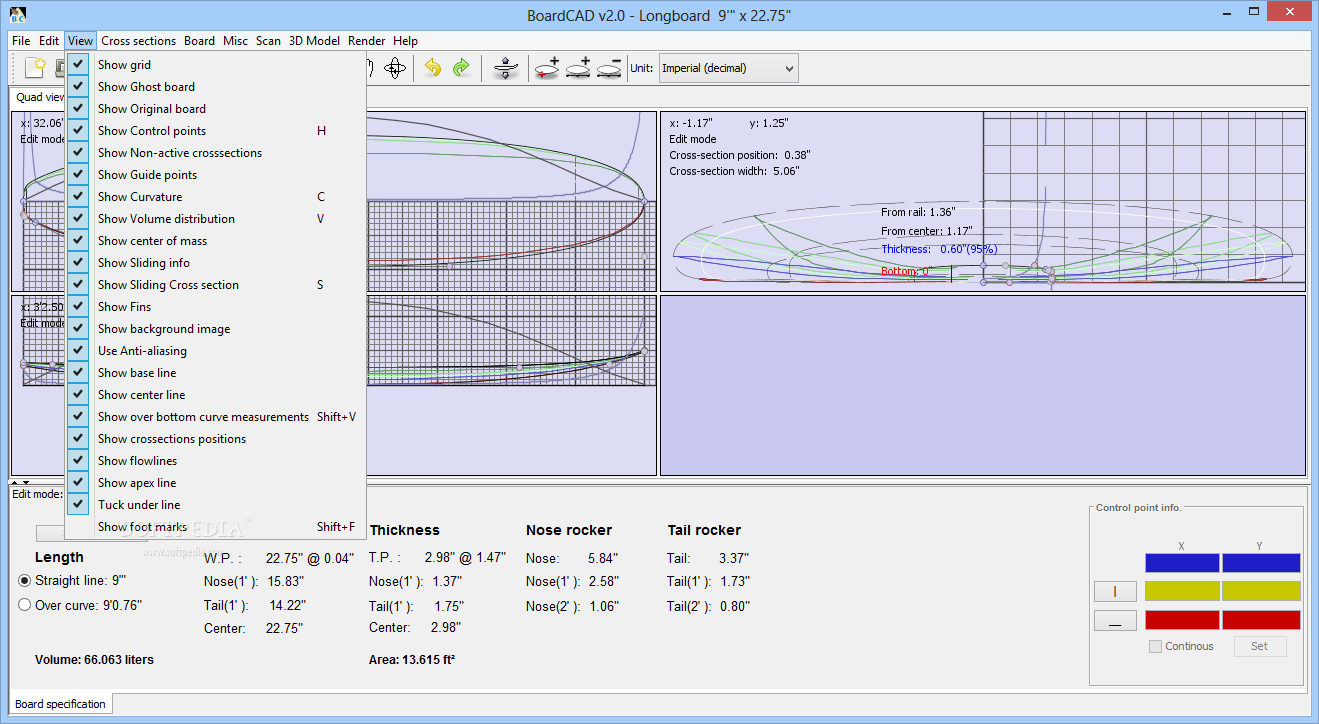This screenshot has width=1319, height=724.
Task: Toggle Tuck under line
Action: [216, 505]
